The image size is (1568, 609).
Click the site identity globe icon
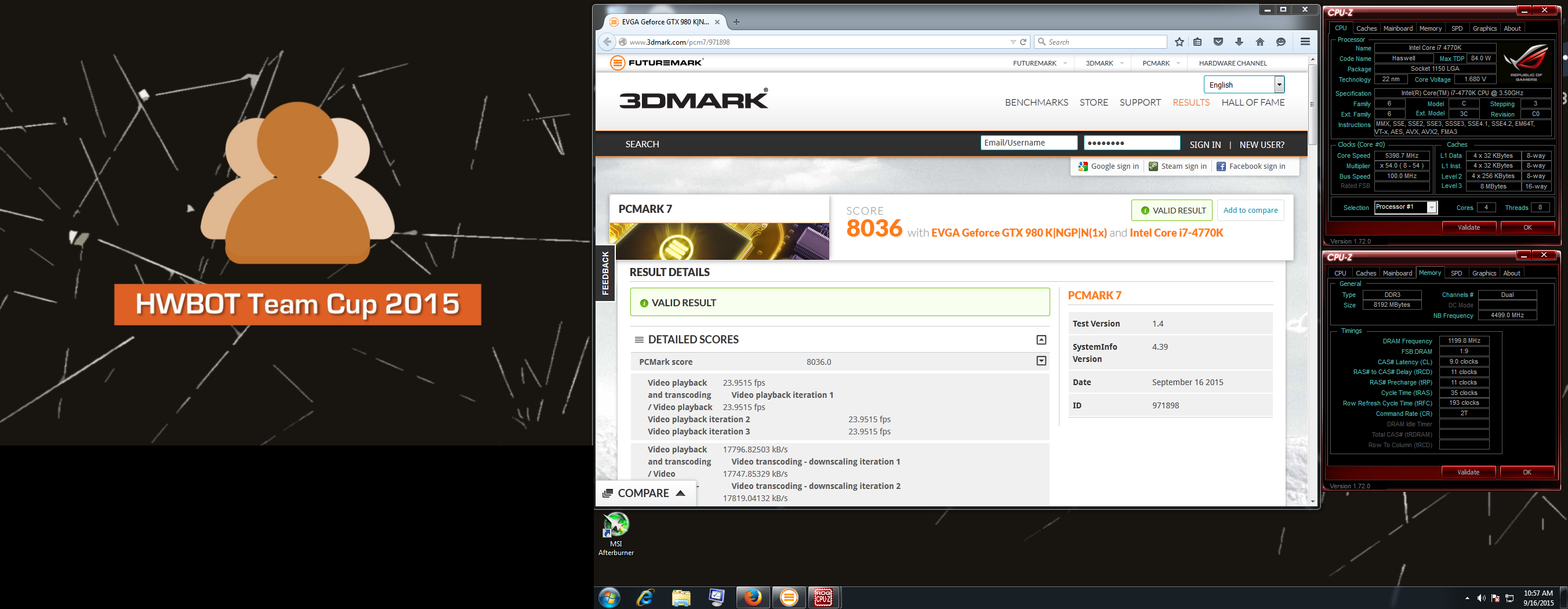click(x=622, y=42)
